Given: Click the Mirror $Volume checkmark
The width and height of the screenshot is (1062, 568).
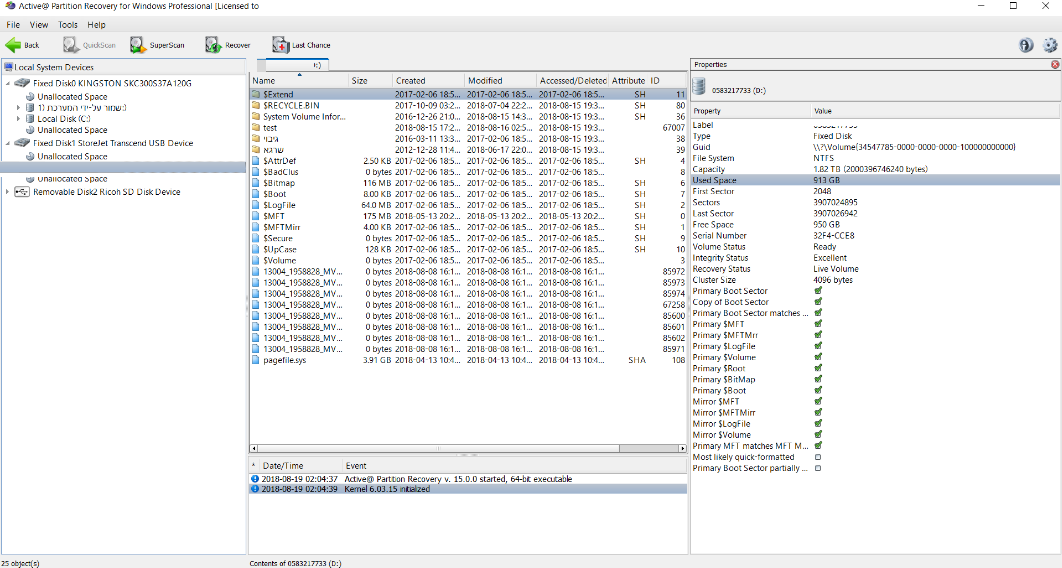Looking at the screenshot, I should coord(818,435).
